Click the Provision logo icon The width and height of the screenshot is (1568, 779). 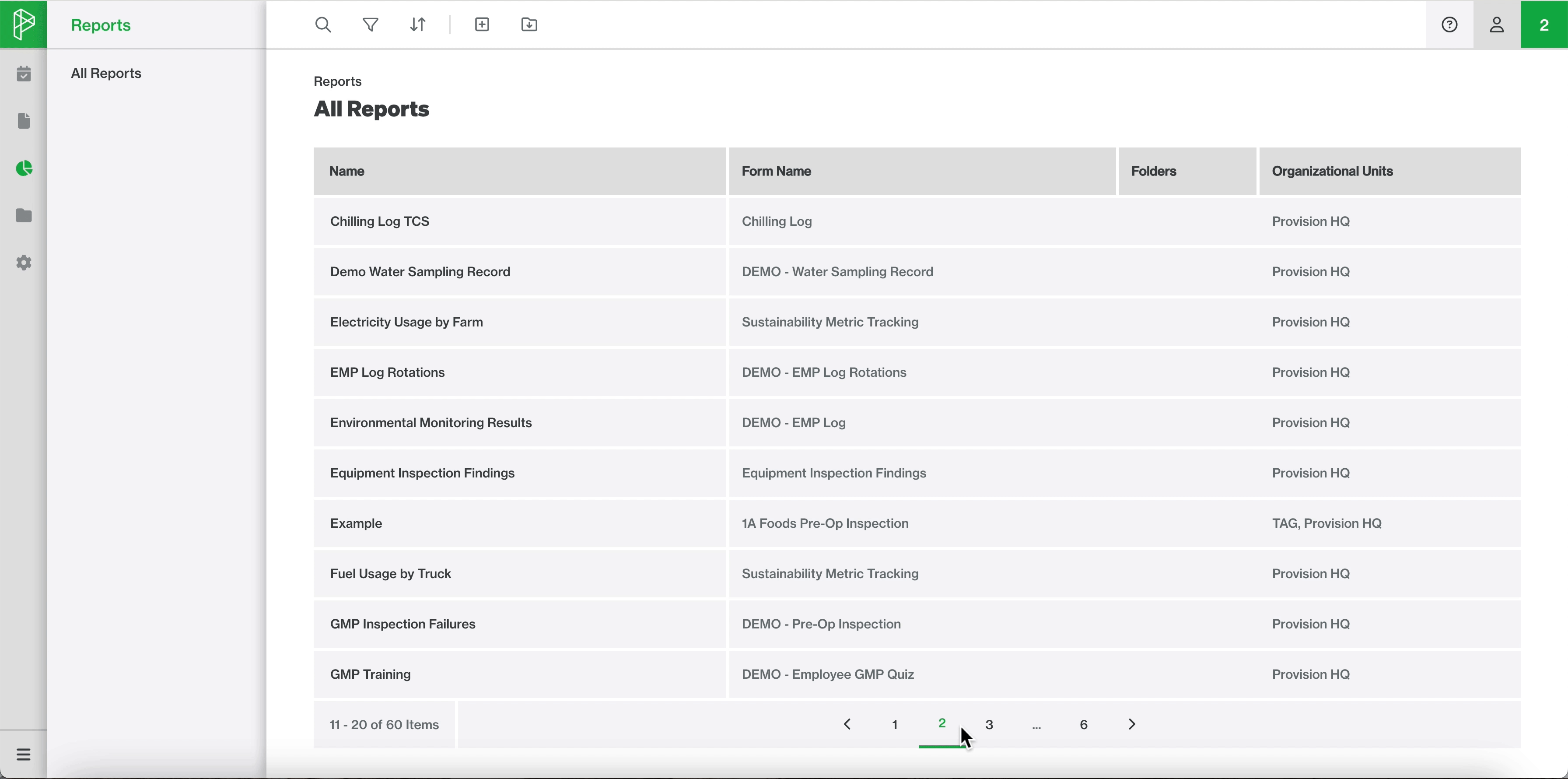[x=23, y=25]
